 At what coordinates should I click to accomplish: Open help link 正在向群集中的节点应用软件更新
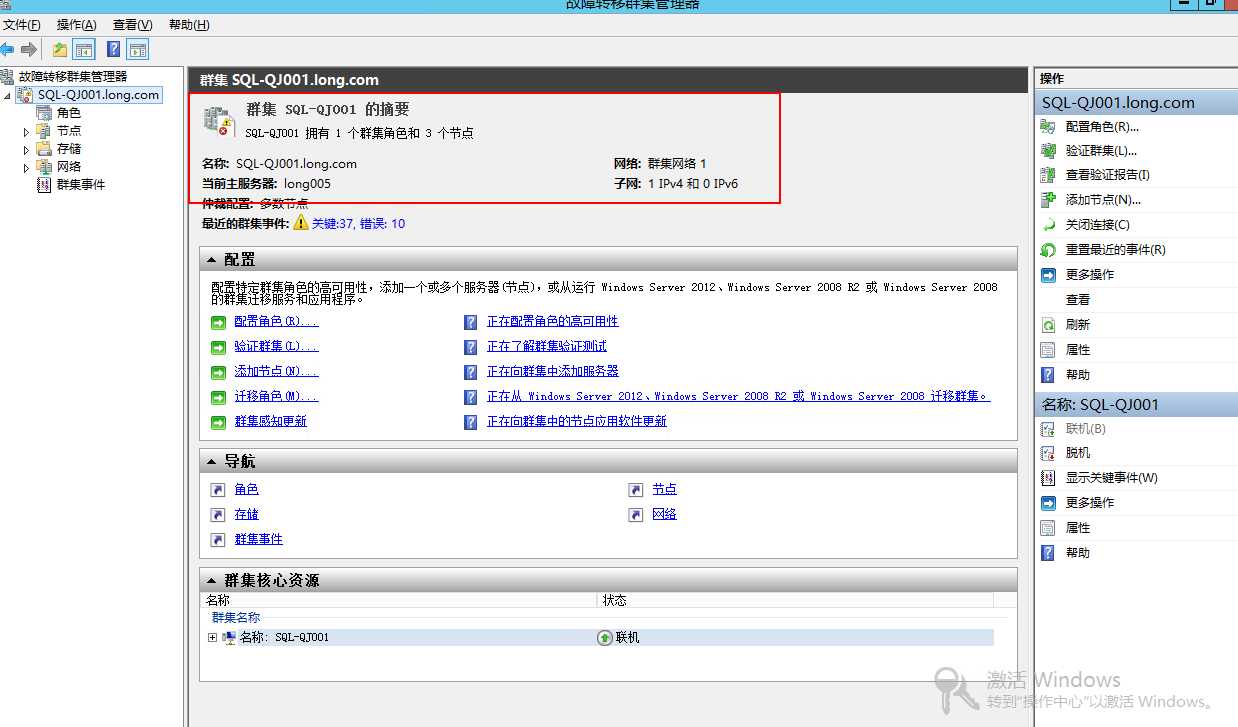tap(576, 421)
